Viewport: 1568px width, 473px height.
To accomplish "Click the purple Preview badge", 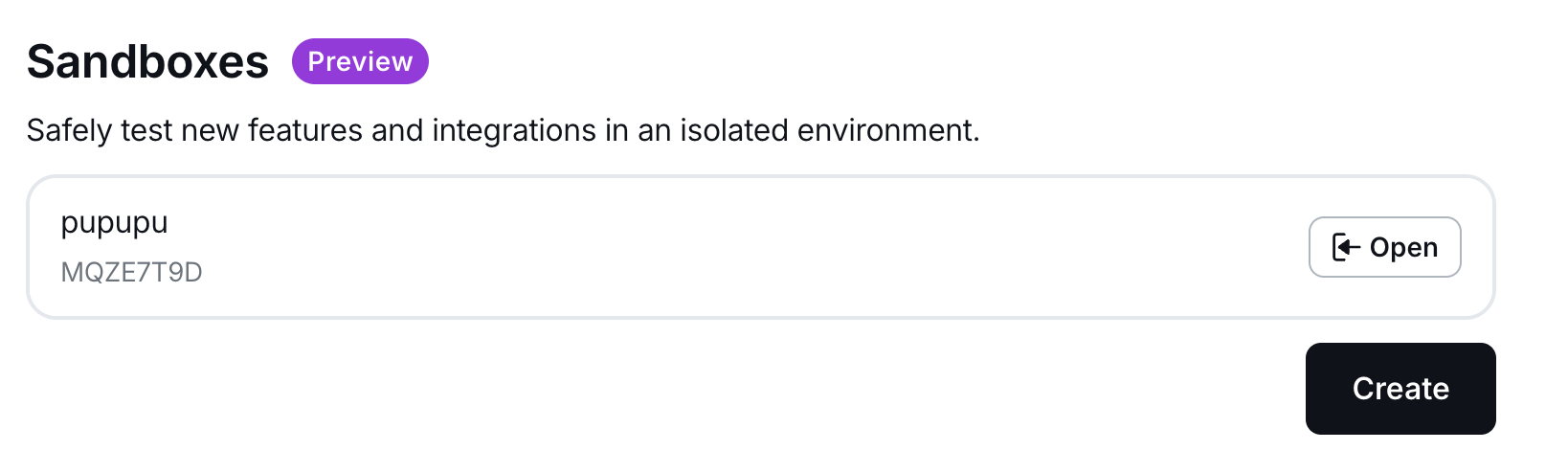I will [360, 61].
